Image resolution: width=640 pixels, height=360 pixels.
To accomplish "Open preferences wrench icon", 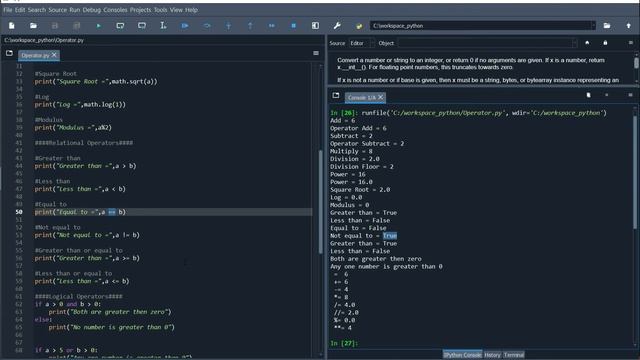I will 337,26.
